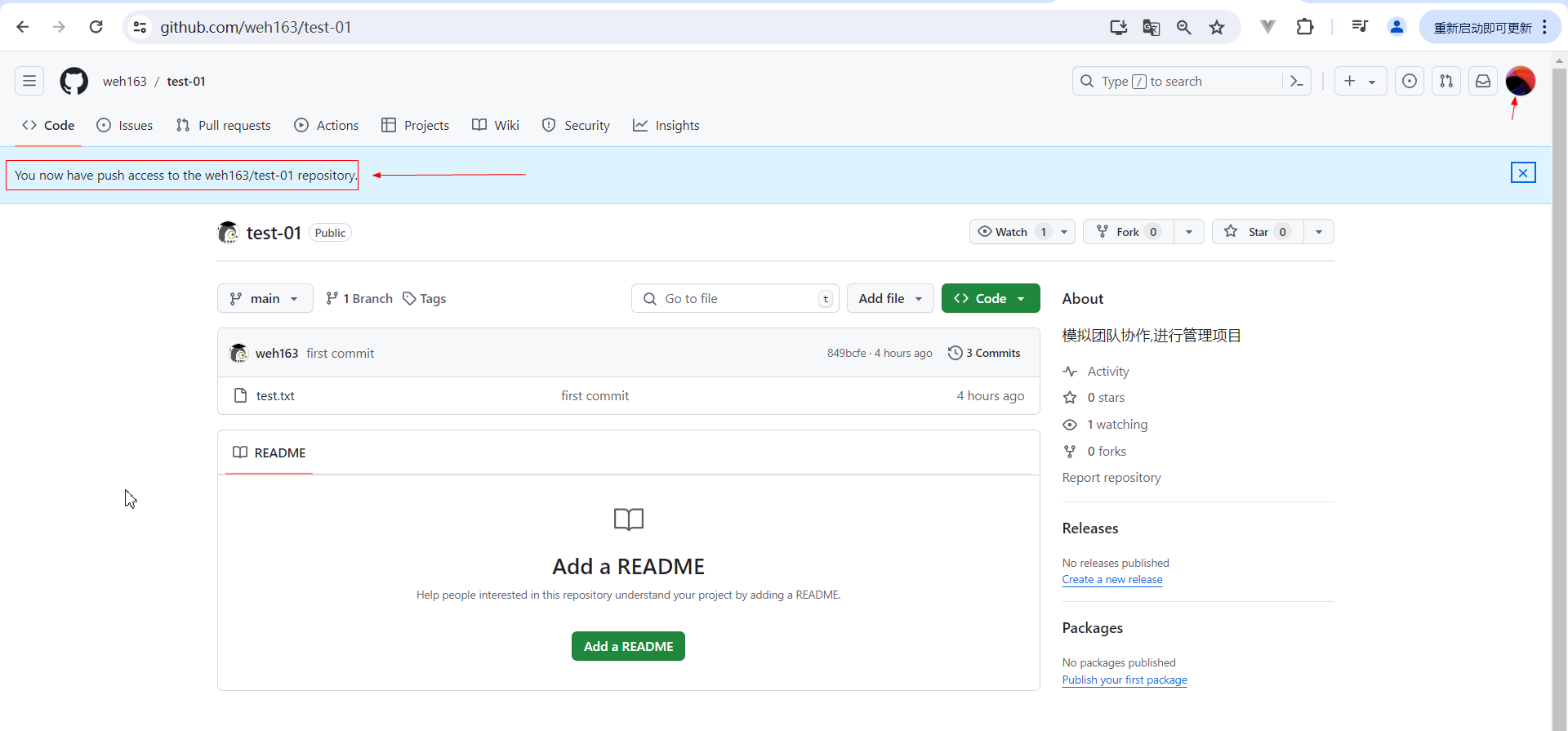Open the command palette icon
Viewport: 1568px width, 731px height.
click(1297, 81)
